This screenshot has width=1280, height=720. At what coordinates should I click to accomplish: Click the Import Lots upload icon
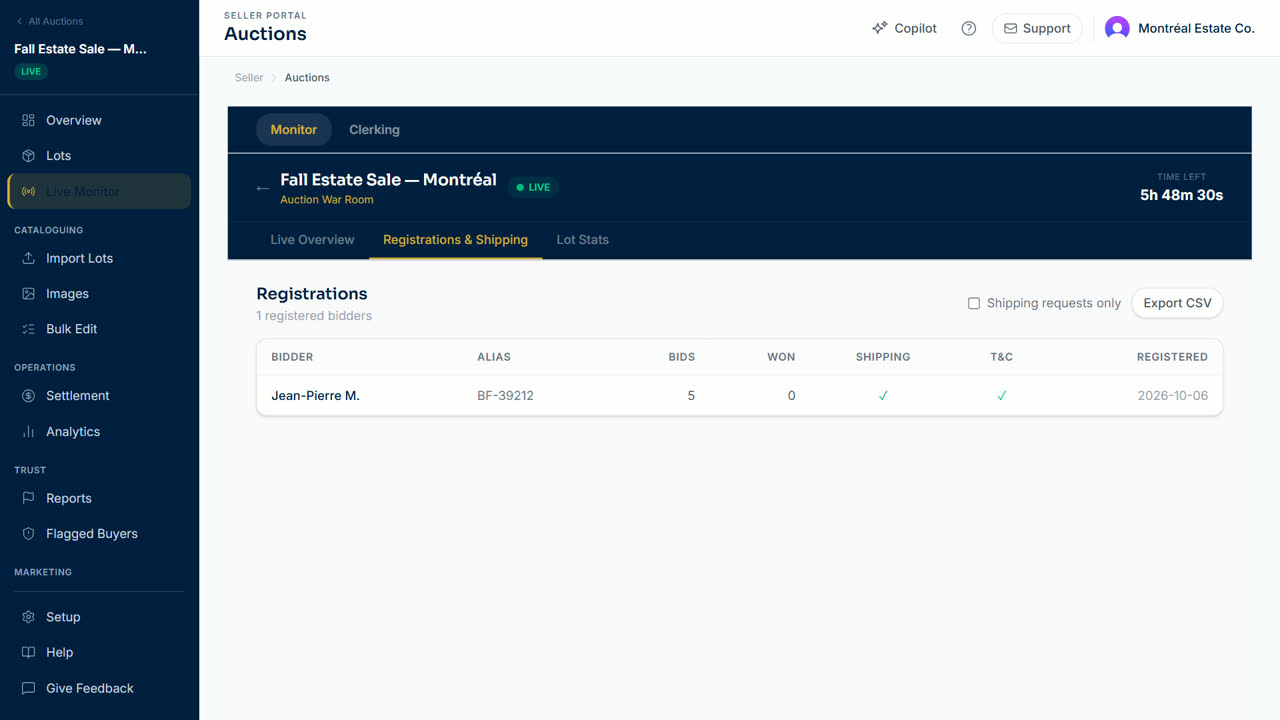click(28, 258)
